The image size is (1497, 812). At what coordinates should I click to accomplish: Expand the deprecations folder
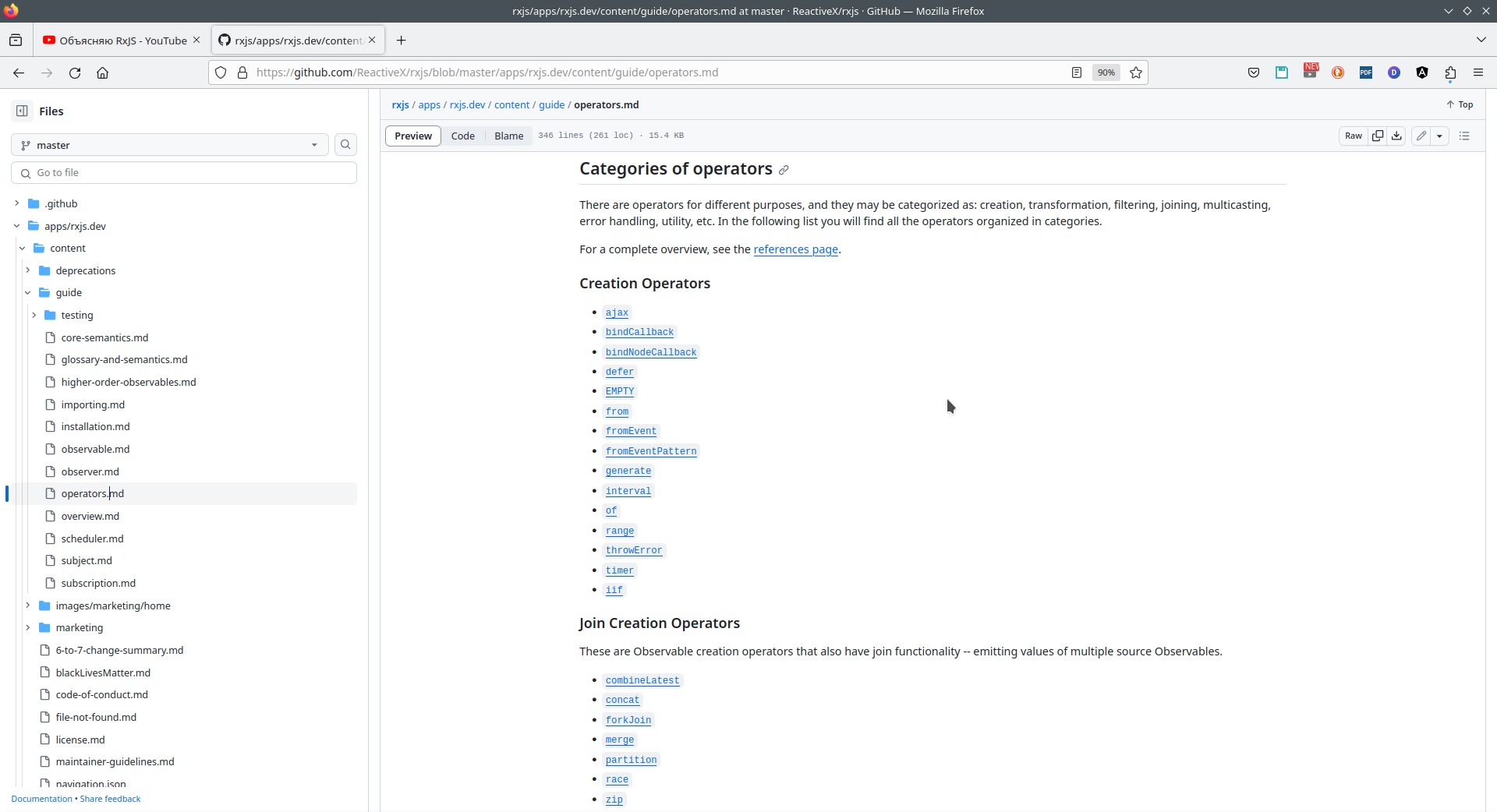pyautogui.click(x=28, y=270)
